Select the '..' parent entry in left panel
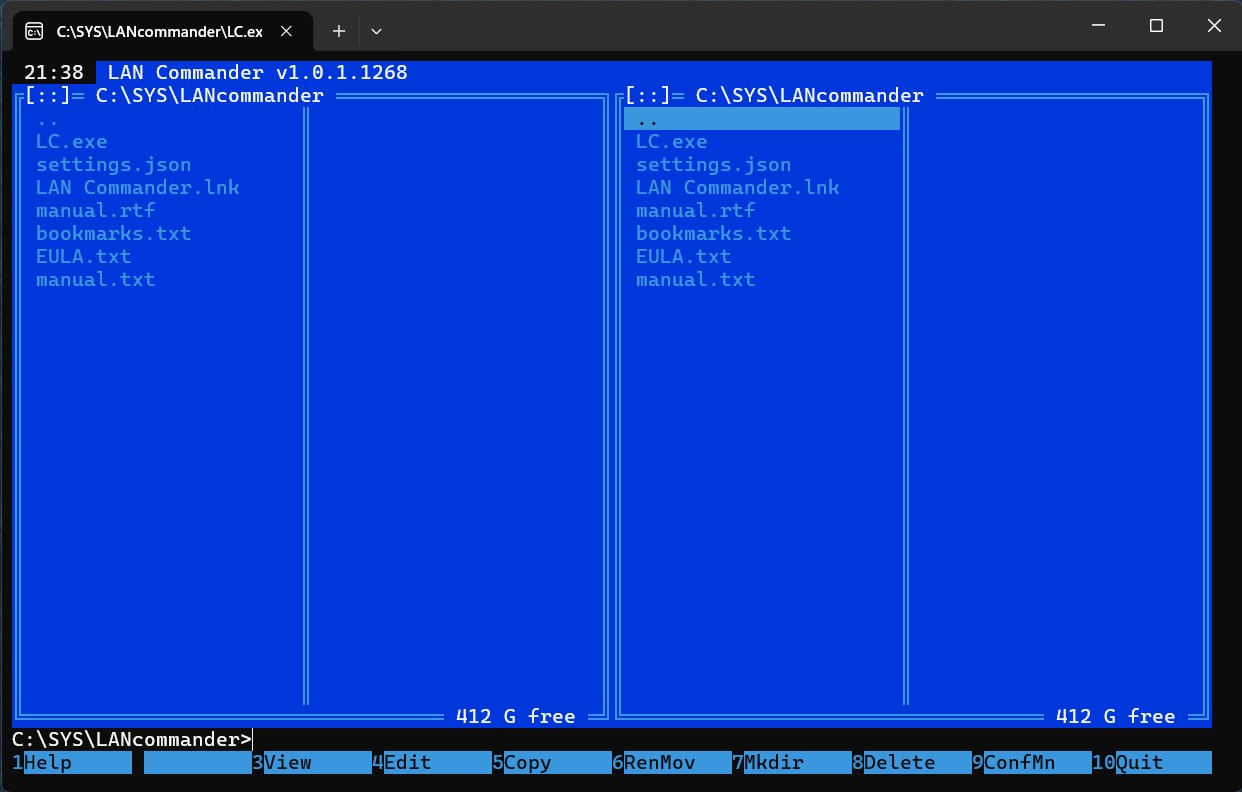 [48, 119]
